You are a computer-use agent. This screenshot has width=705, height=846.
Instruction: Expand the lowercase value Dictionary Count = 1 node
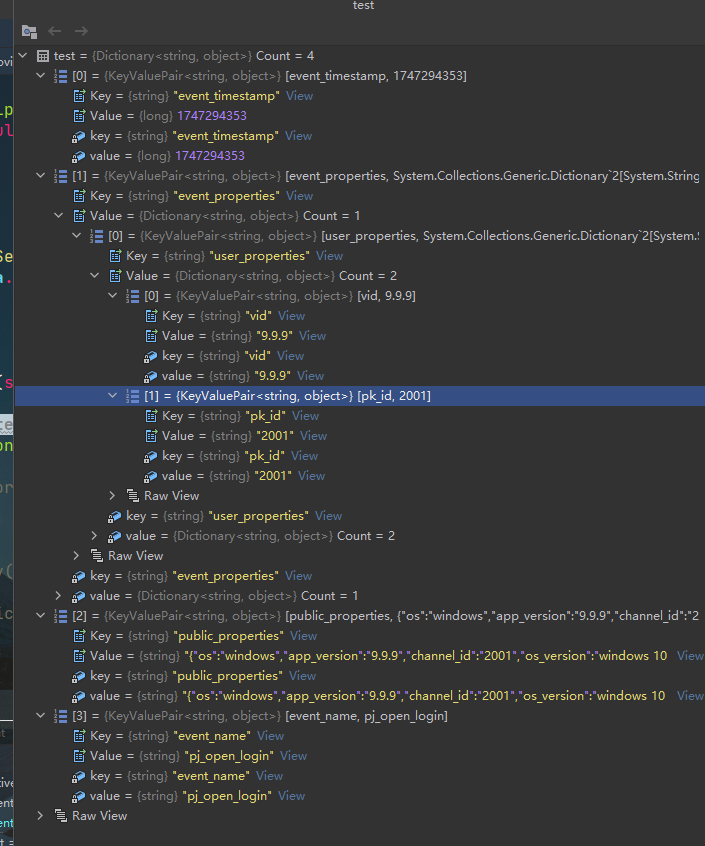58,596
